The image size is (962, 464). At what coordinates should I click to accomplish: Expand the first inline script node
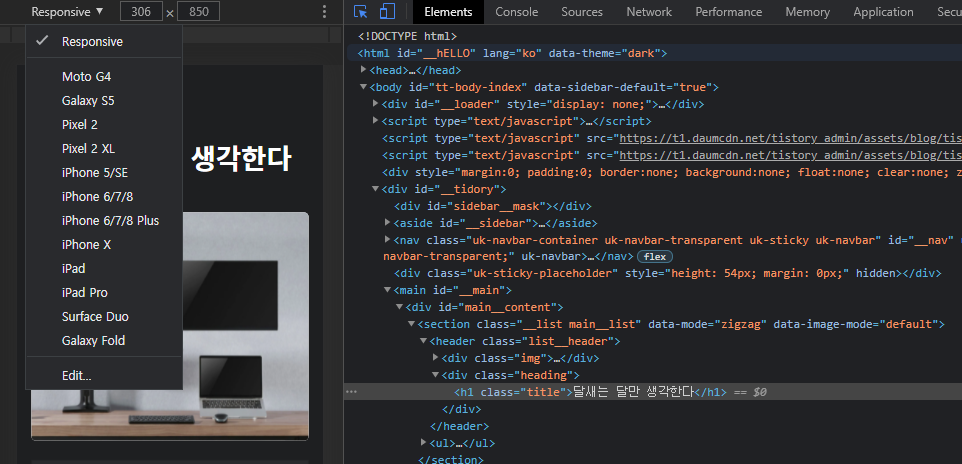pyautogui.click(x=375, y=120)
